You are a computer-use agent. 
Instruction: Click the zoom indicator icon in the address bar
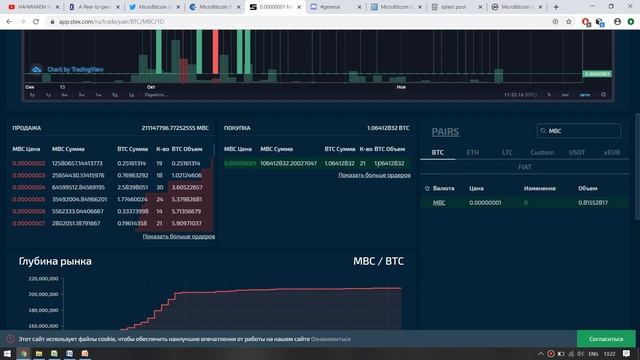555,22
